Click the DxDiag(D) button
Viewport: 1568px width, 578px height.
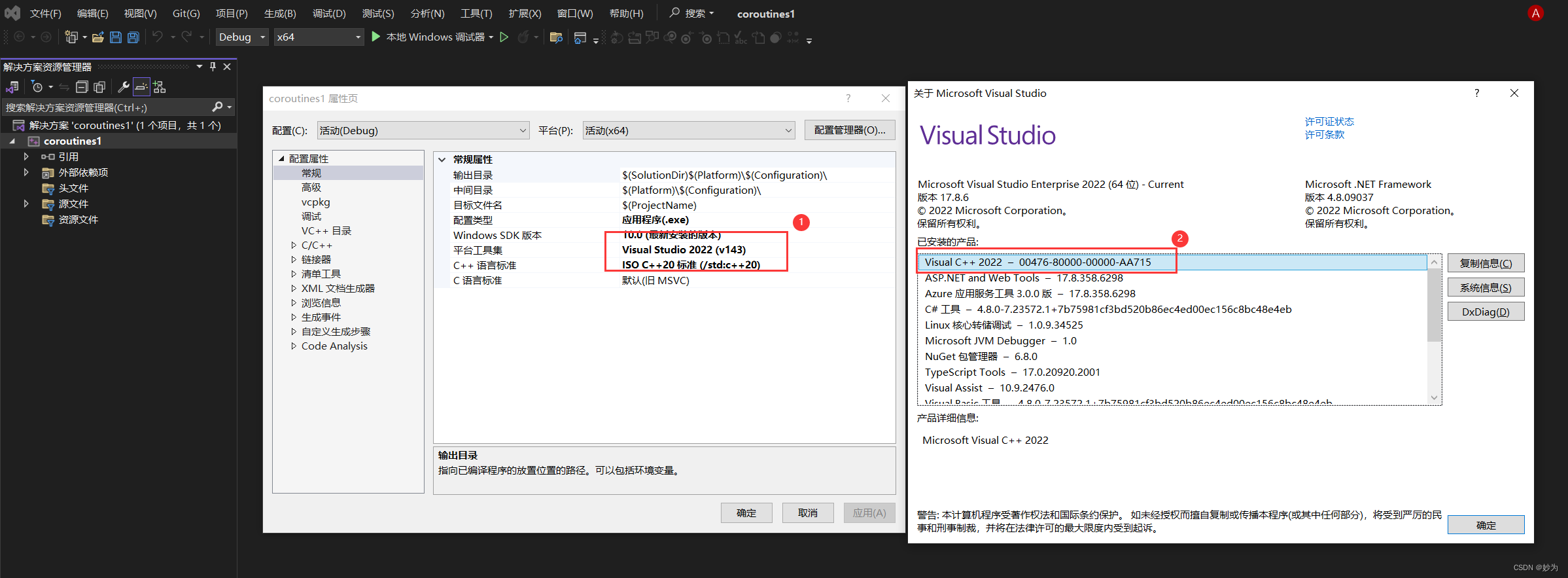tap(1486, 312)
